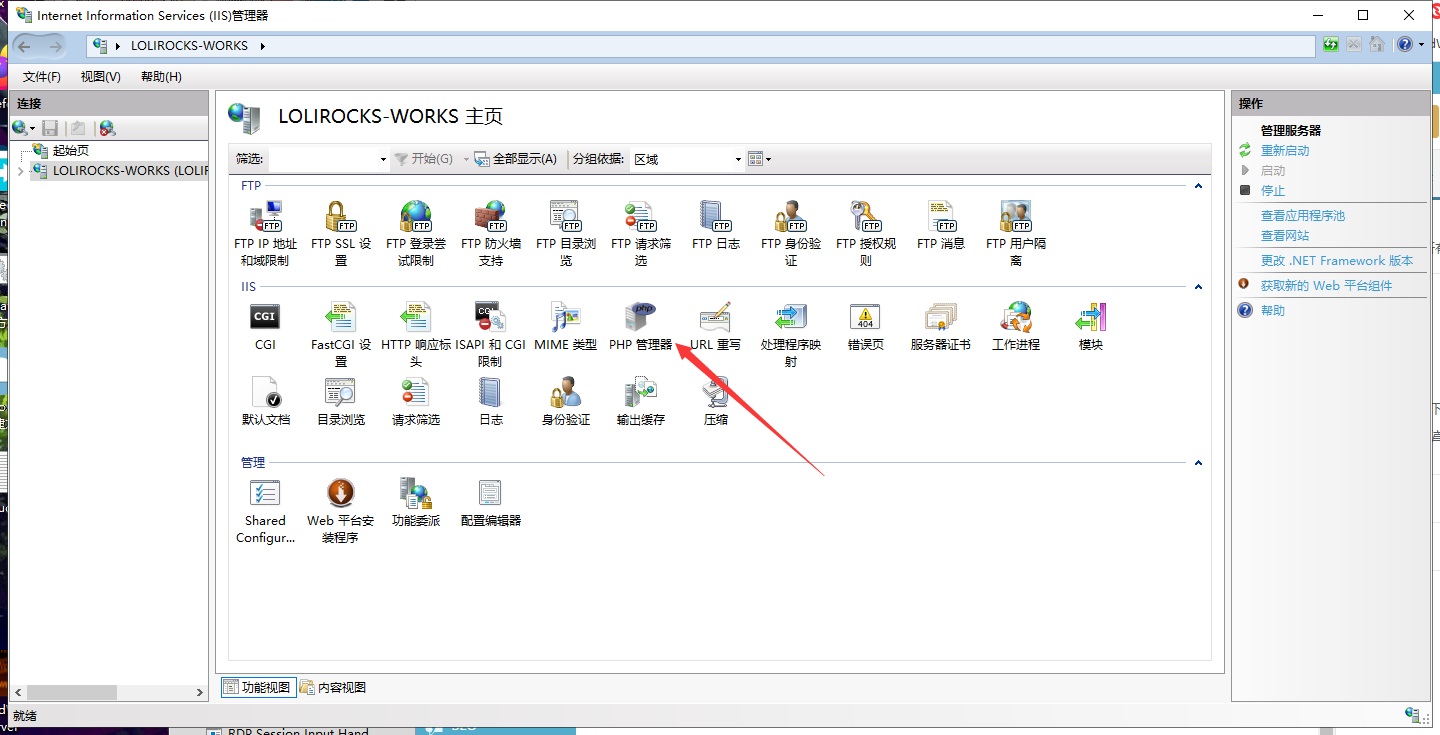Open the 默认文档 icon
The height and width of the screenshot is (735, 1440).
click(266, 401)
